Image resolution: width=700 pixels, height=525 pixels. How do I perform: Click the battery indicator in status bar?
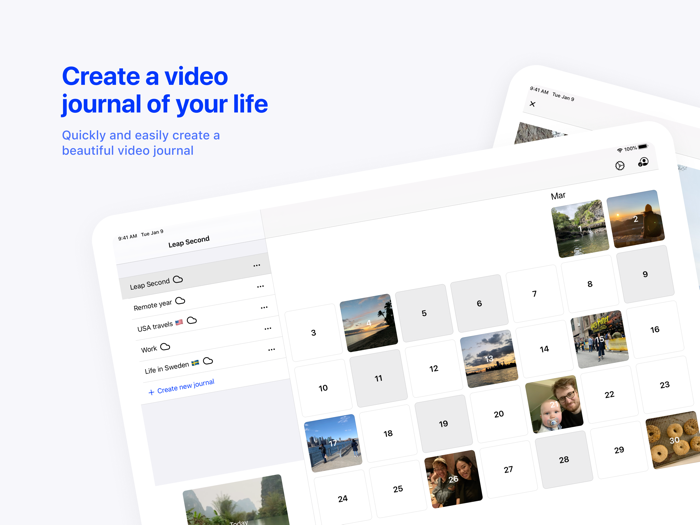pyautogui.click(x=643, y=146)
